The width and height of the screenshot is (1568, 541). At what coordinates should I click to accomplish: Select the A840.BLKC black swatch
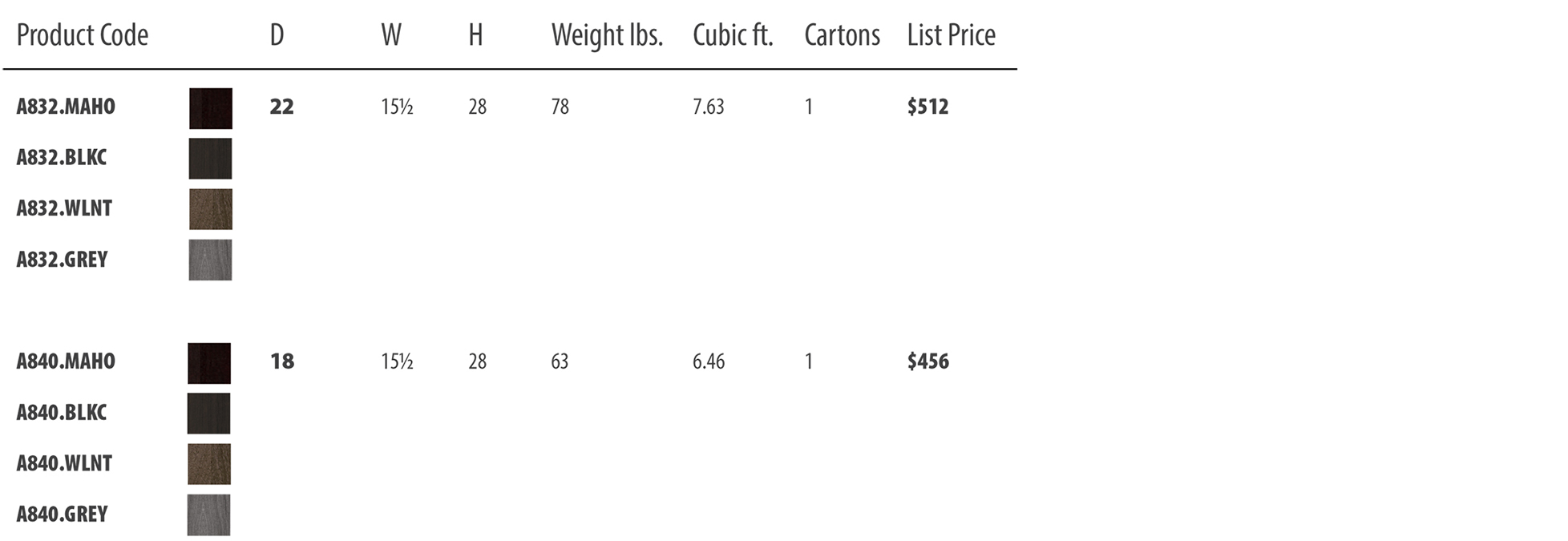209,414
